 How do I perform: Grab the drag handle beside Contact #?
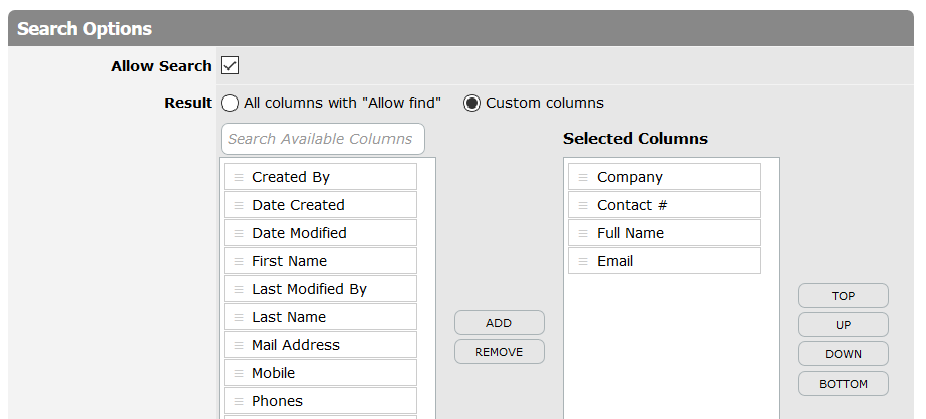(583, 206)
